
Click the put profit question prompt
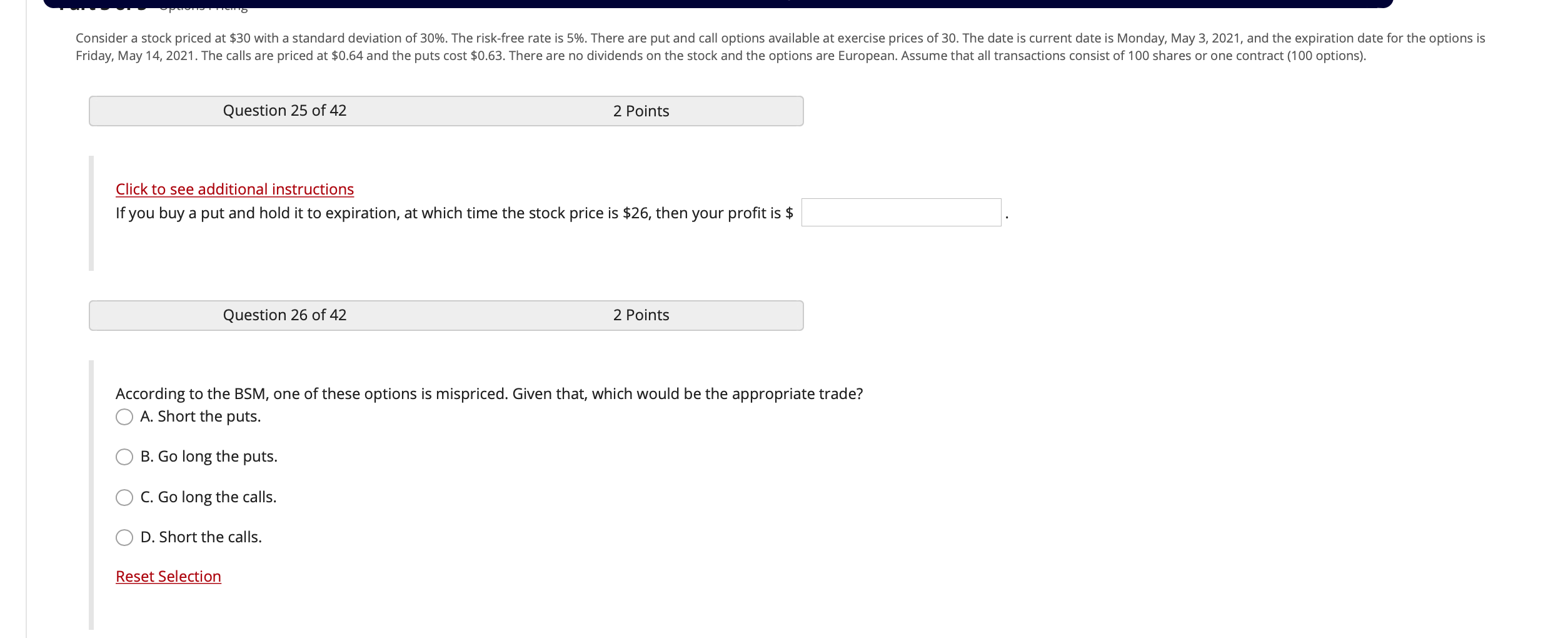[x=455, y=213]
